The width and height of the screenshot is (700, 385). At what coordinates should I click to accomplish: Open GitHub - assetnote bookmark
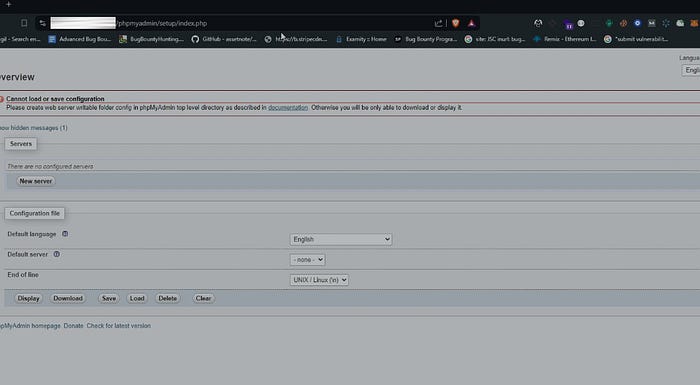tap(224, 39)
